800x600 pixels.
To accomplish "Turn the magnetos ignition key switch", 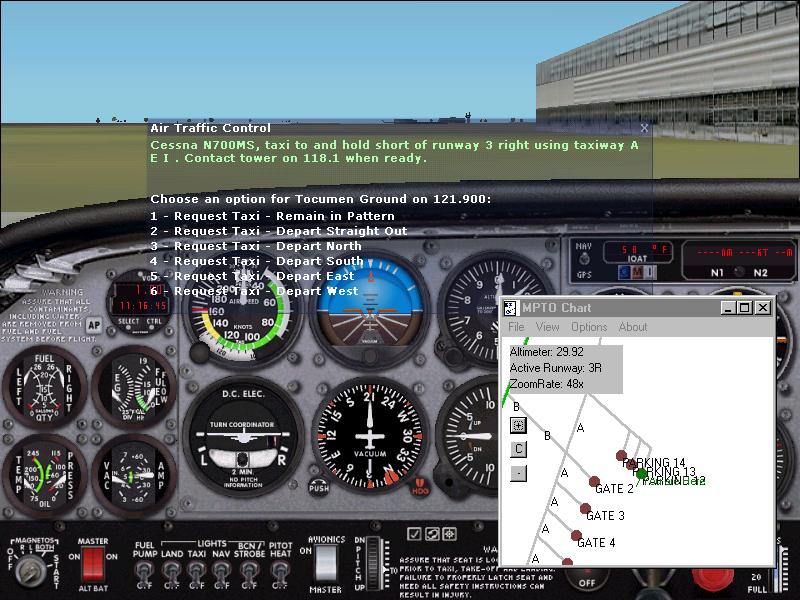I will coord(31,570).
